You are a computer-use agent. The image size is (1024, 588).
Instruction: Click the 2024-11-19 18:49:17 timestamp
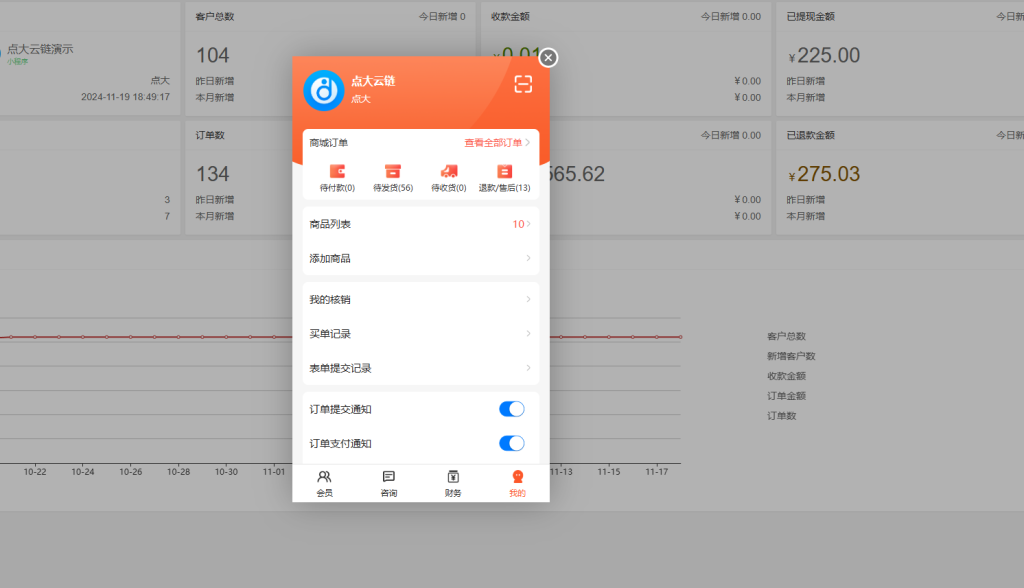[125, 97]
